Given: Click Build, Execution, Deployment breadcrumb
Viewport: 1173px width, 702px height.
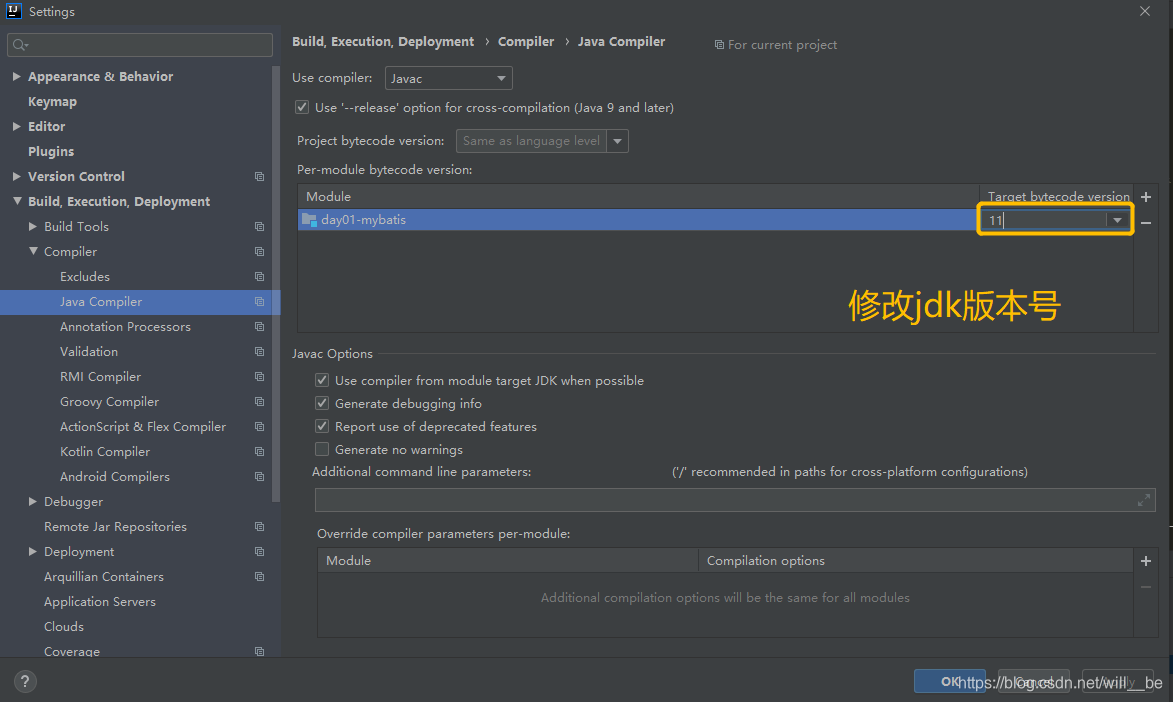Looking at the screenshot, I should pos(383,42).
